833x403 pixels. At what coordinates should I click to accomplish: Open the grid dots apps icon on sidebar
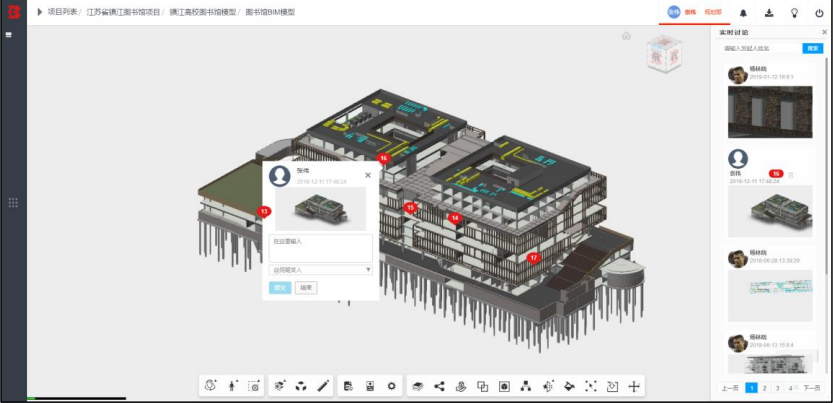click(13, 202)
